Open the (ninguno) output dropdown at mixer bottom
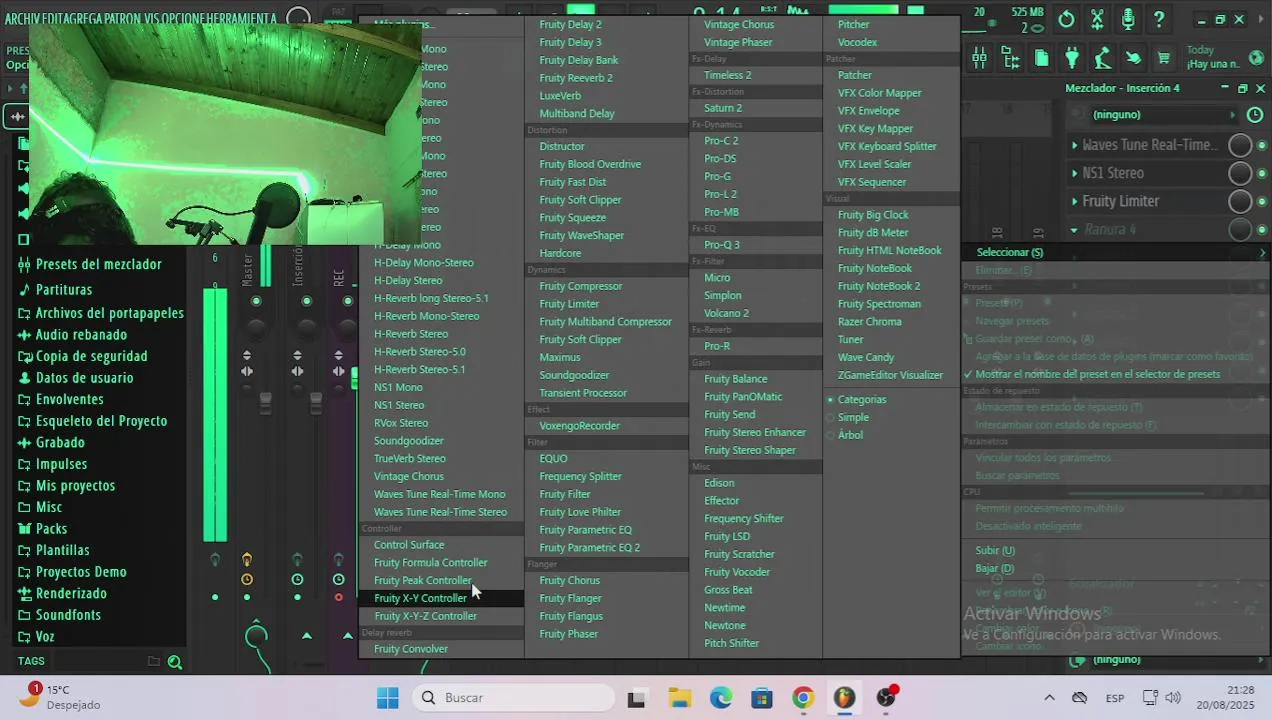The width and height of the screenshot is (1272, 720). click(x=1165, y=660)
